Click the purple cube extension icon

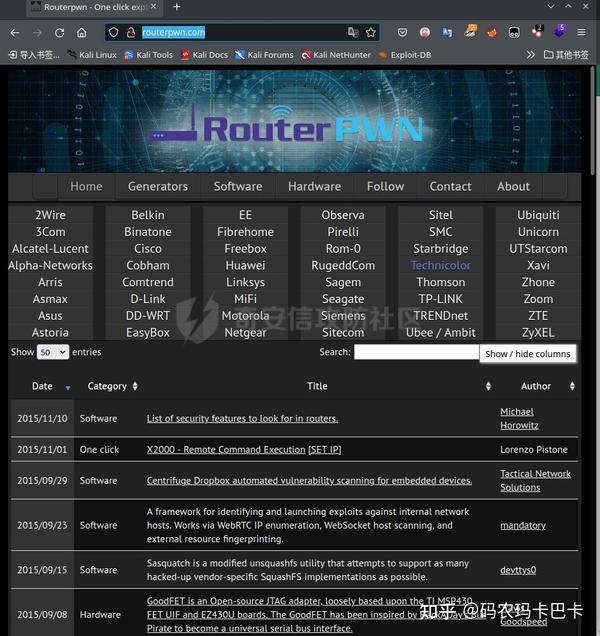[560, 31]
